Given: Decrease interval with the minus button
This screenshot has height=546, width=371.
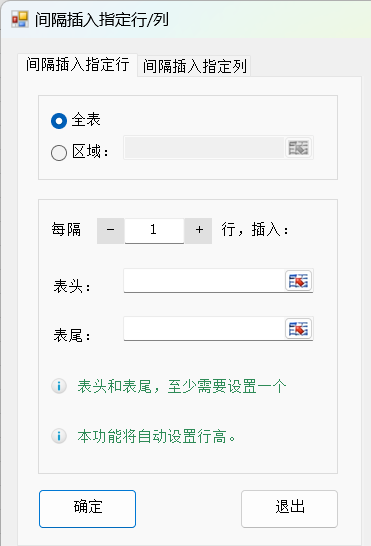Looking at the screenshot, I should pyautogui.click(x=110, y=231).
